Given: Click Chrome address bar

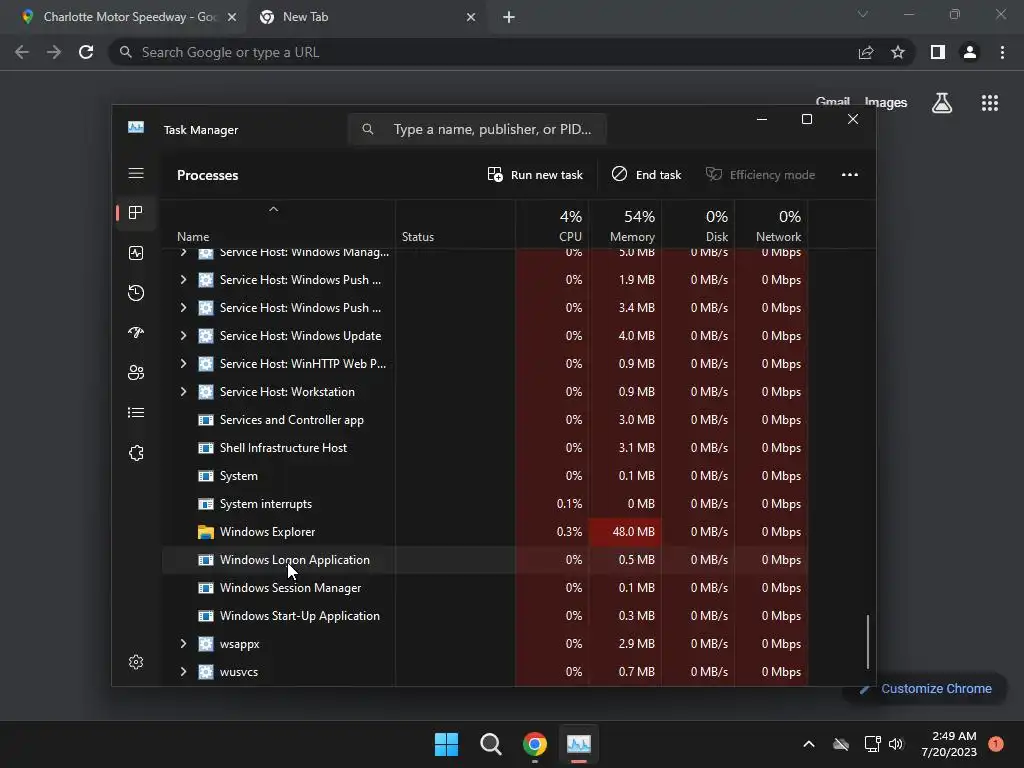Looking at the screenshot, I should coord(483,52).
